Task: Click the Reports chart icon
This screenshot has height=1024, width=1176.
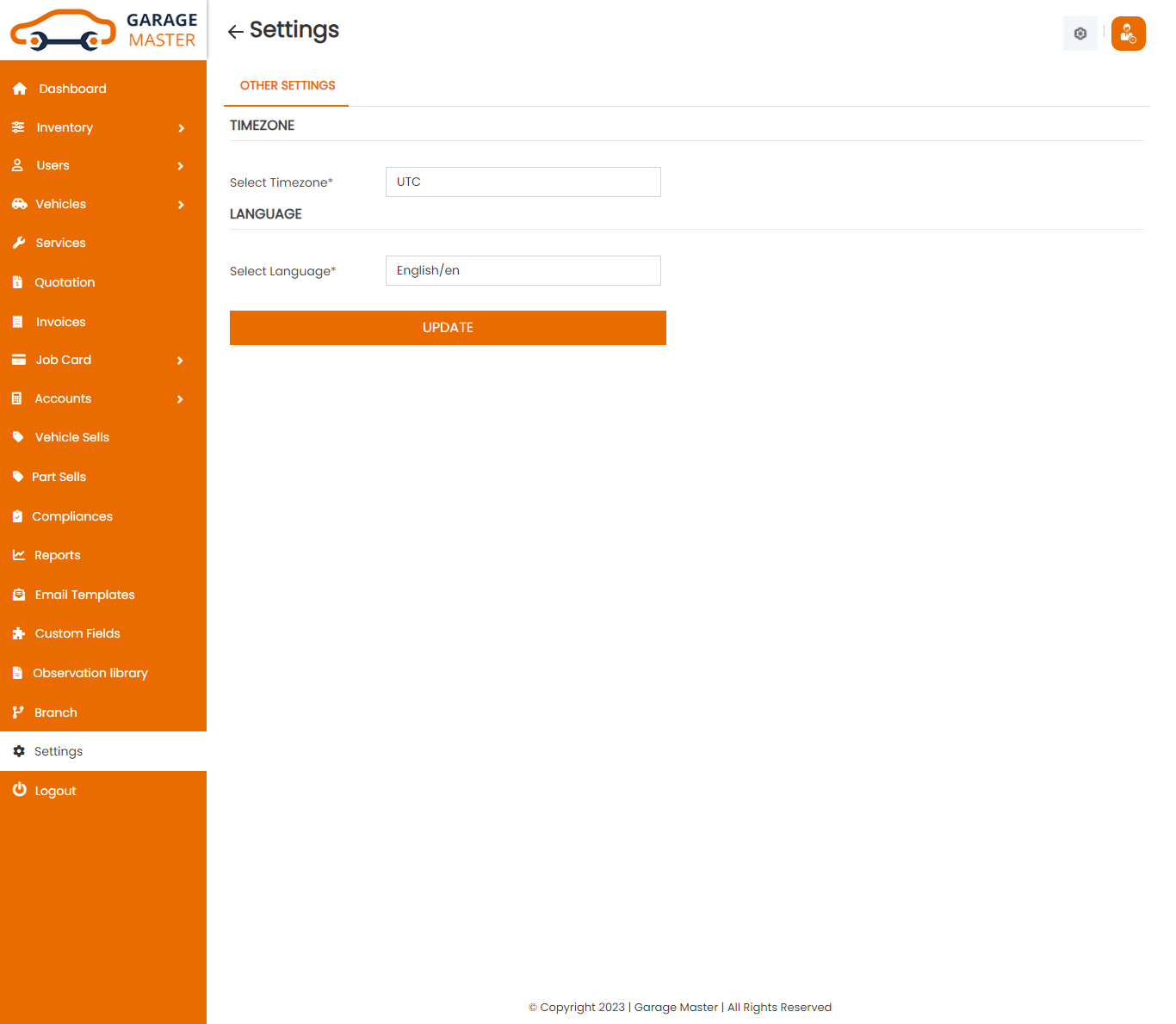Action: click(19, 555)
